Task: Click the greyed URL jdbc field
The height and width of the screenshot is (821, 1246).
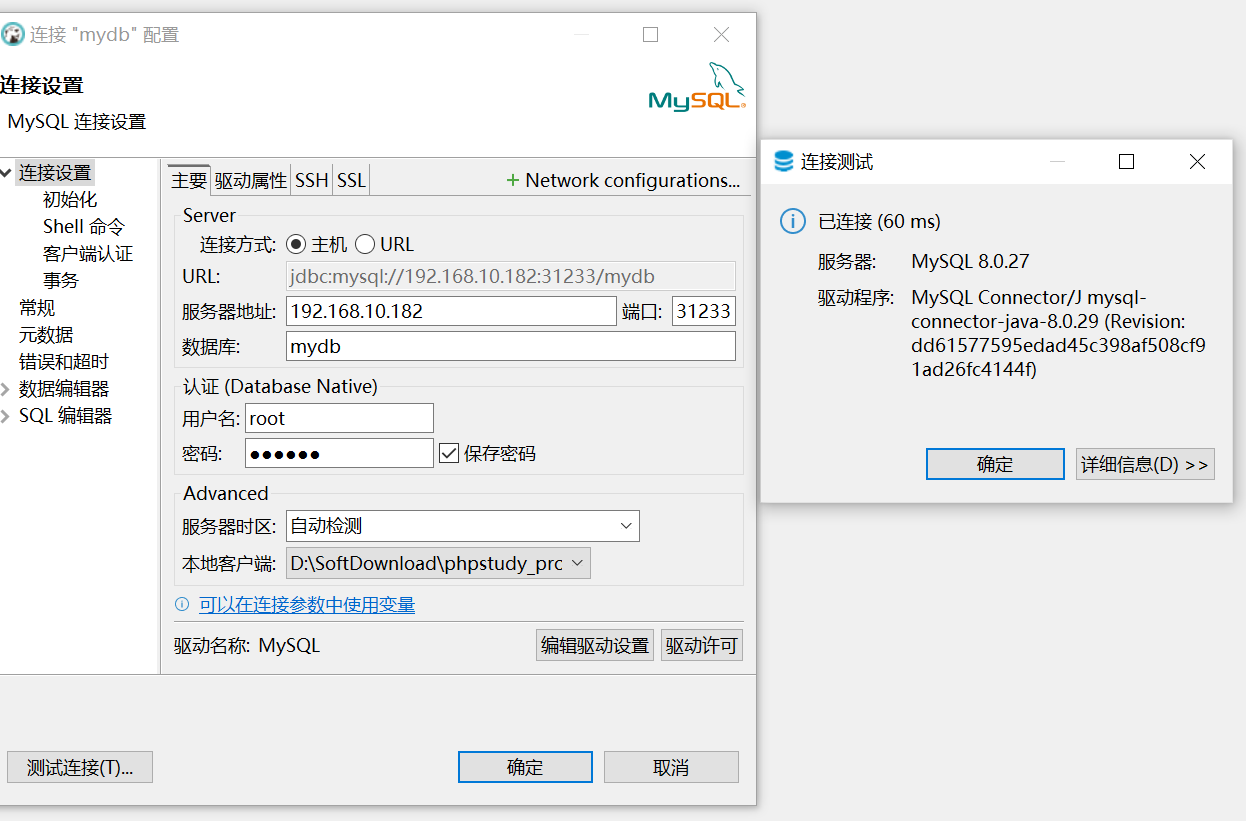Action: pyautogui.click(x=511, y=276)
